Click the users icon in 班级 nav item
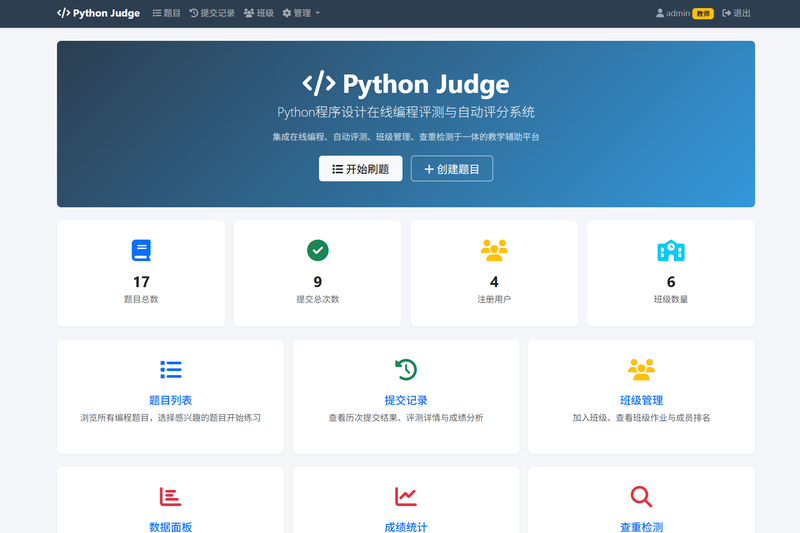The height and width of the screenshot is (533, 800). click(248, 13)
